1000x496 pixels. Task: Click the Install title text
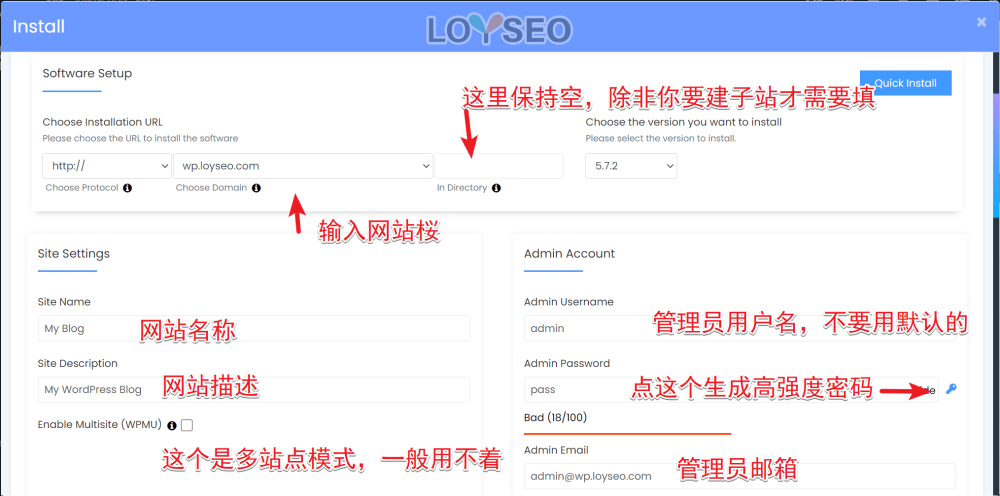coord(39,27)
